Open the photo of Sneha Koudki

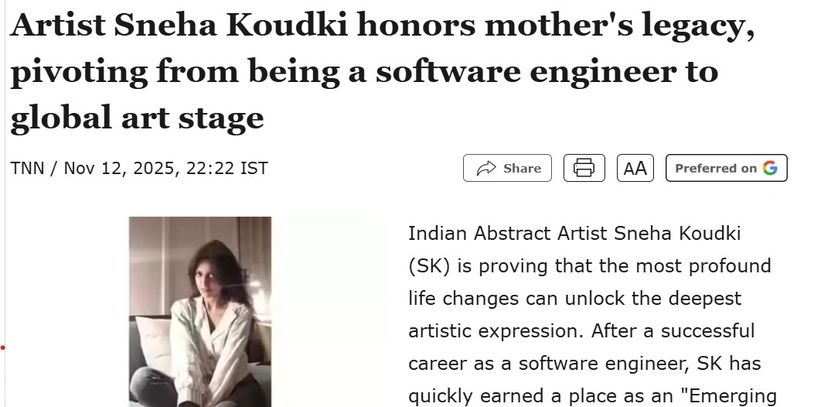[x=200, y=311]
